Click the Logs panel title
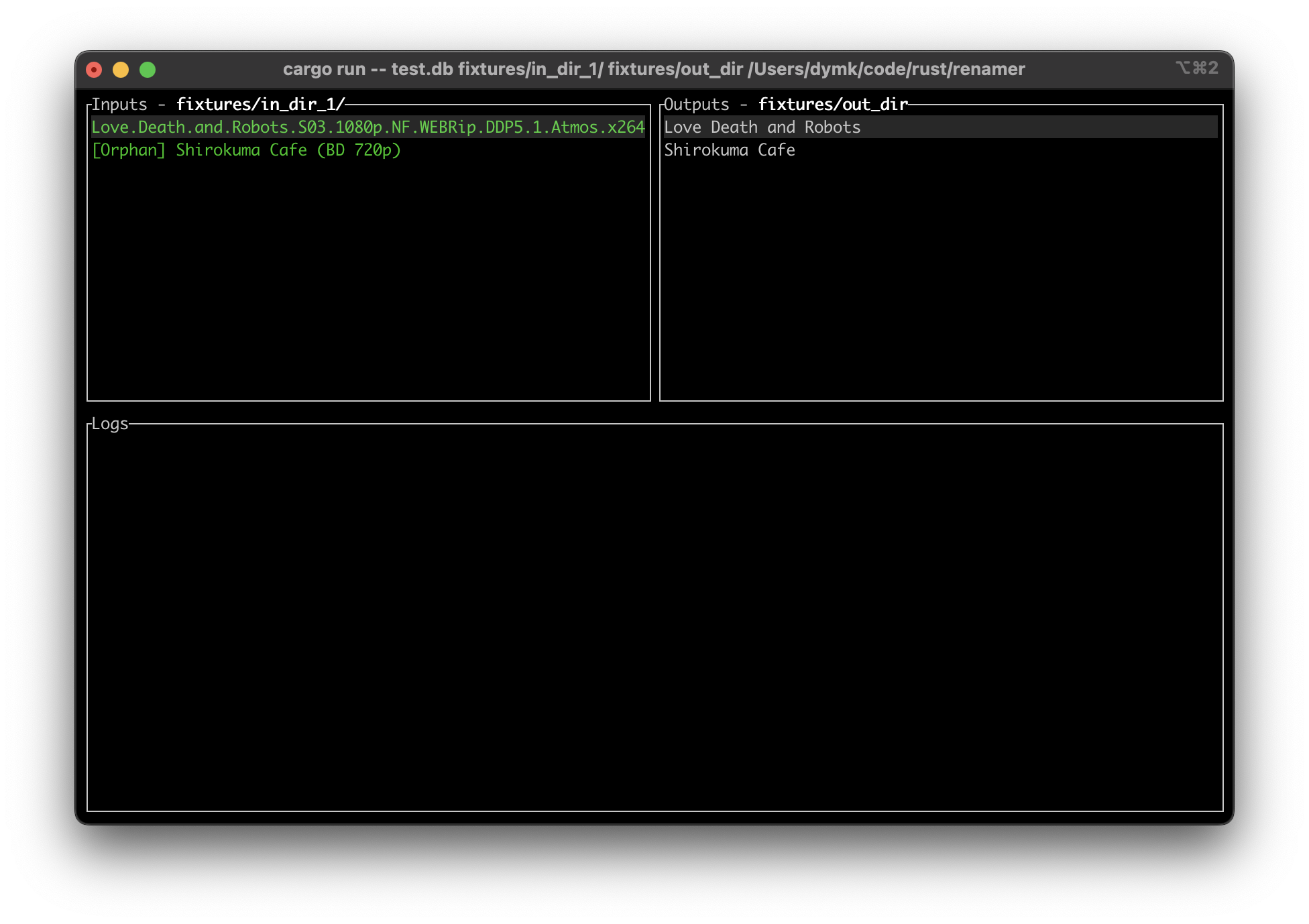Screen dimensions: 1309x924 click(x=110, y=424)
